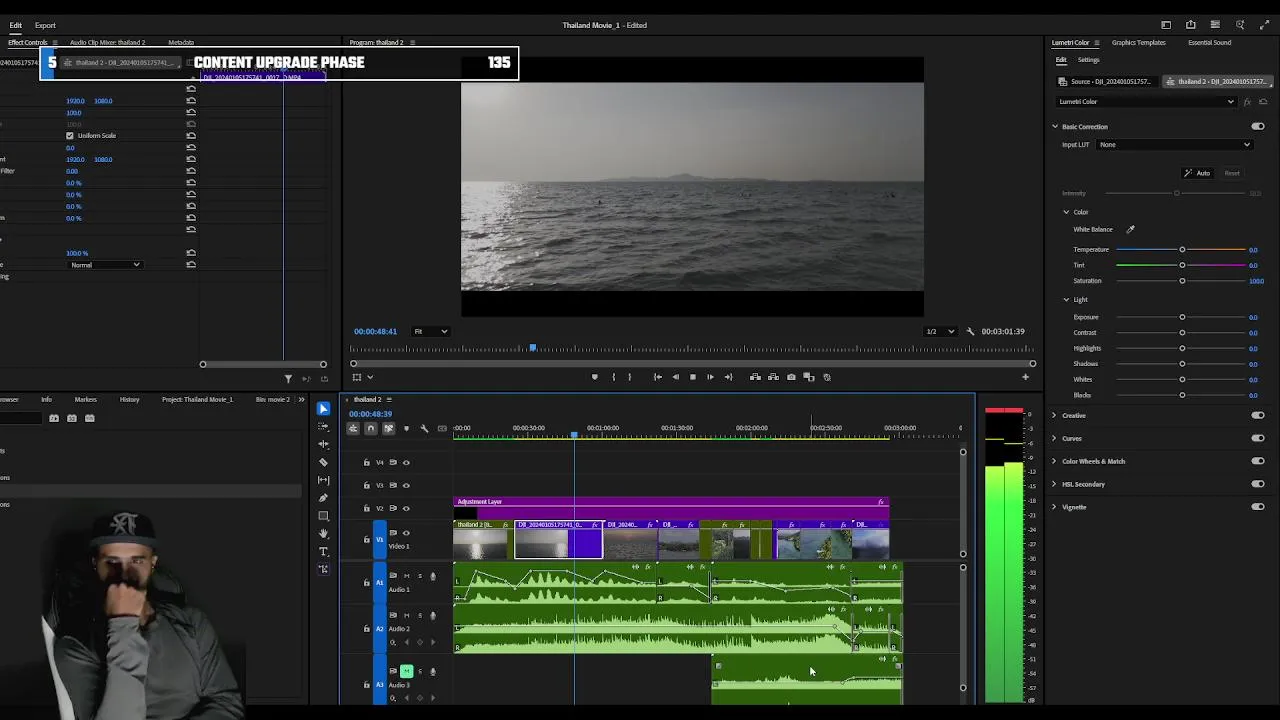Add a marker in the timeline
1280x720 pixels.
(406, 429)
